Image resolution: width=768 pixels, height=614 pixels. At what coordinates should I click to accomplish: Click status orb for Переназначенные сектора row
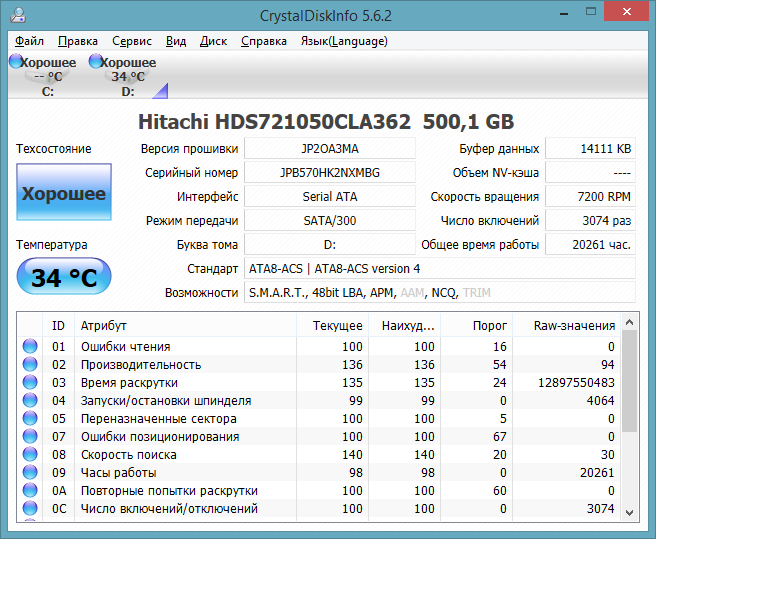click(30, 419)
